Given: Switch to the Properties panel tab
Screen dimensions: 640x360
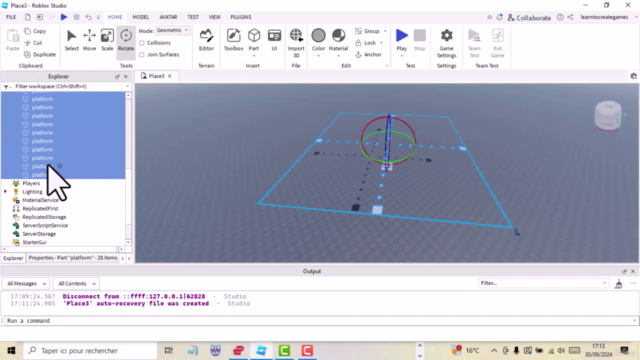Looking at the screenshot, I should [x=72, y=258].
